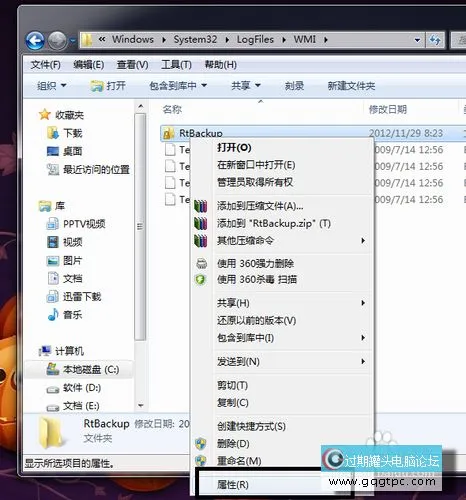466x500 pixels.
Task: Open the 组织 toolbar dropdown
Action: (51, 86)
